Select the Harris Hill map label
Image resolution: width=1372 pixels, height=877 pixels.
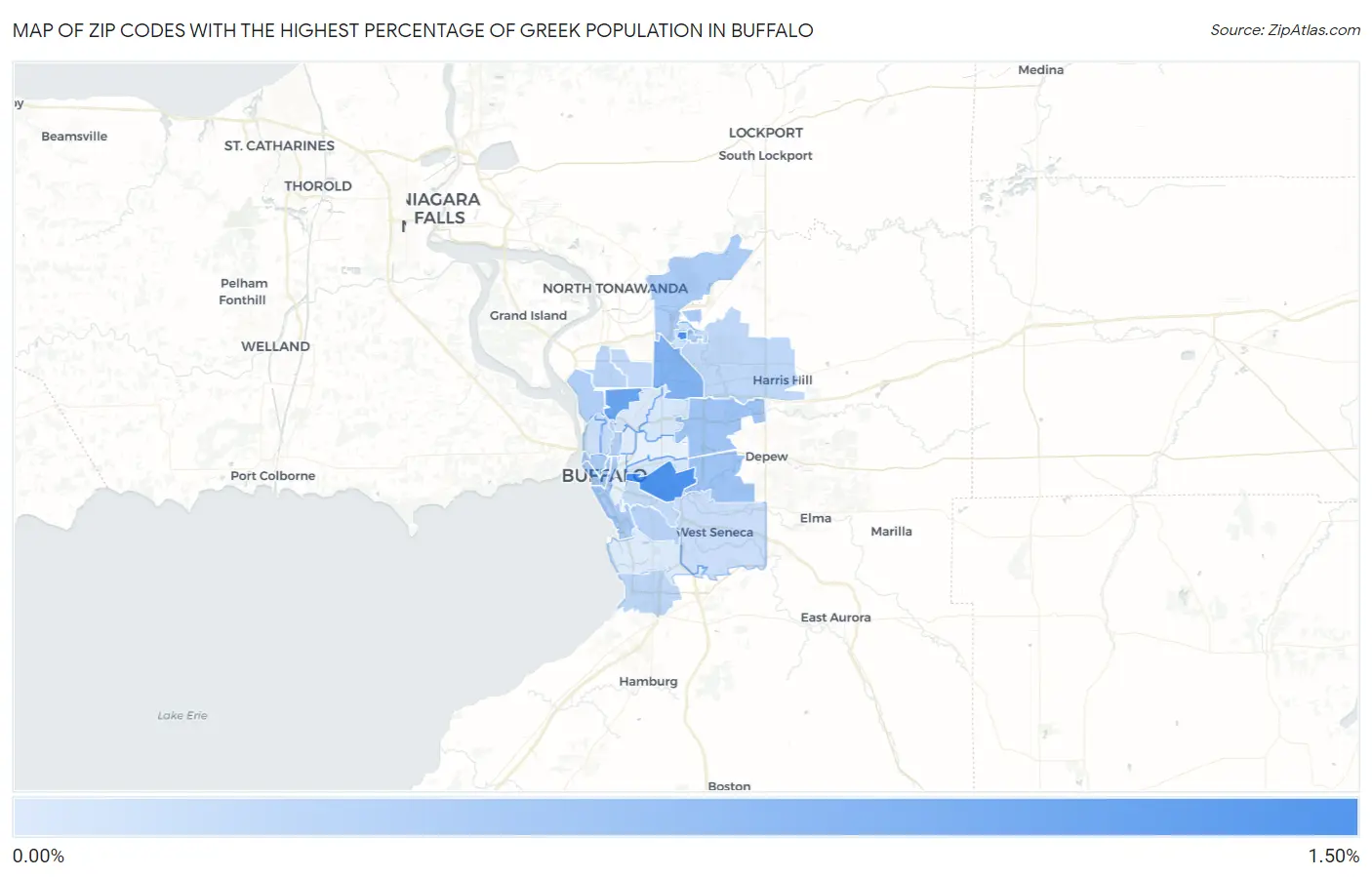point(782,380)
